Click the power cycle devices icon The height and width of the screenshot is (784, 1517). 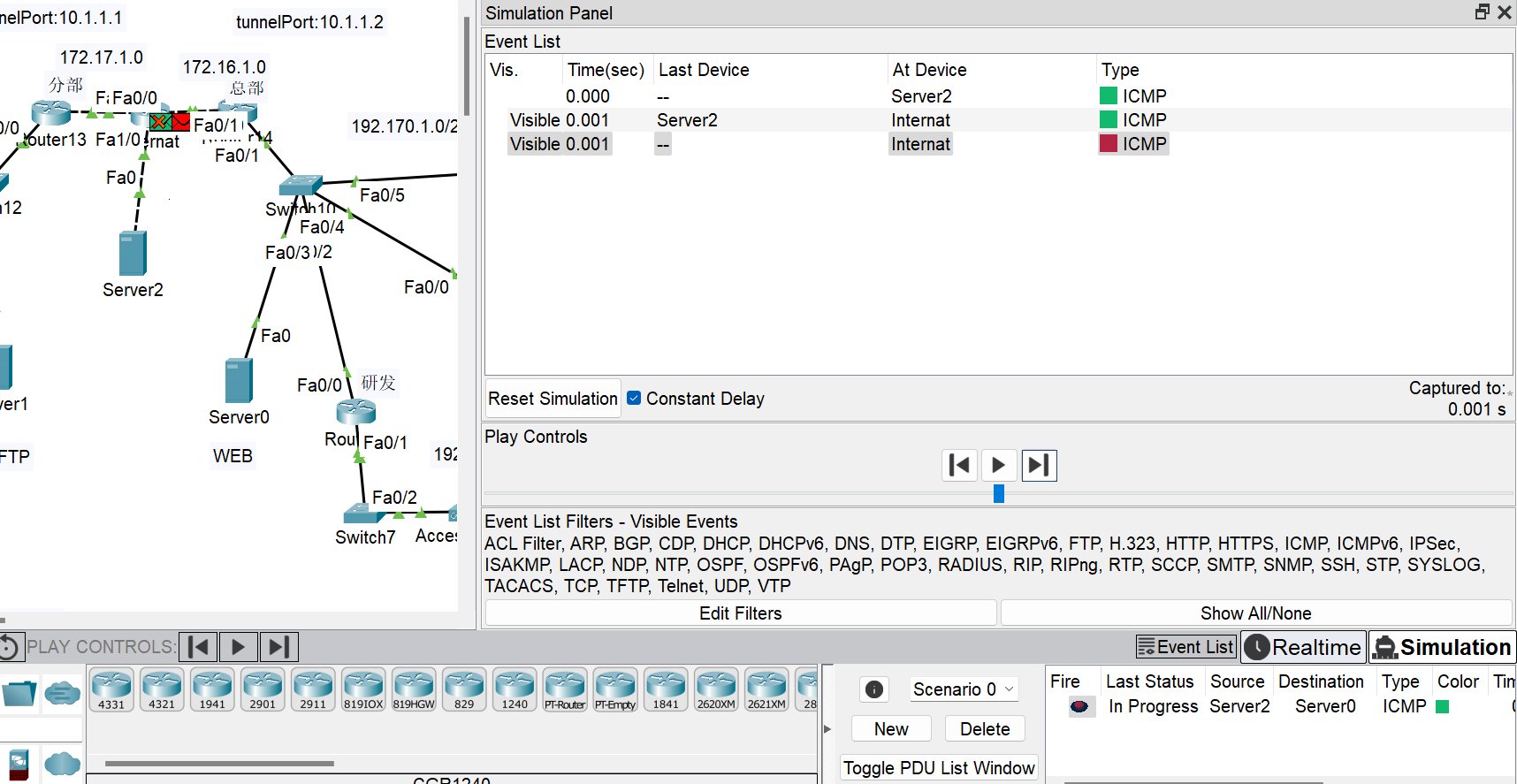point(9,647)
